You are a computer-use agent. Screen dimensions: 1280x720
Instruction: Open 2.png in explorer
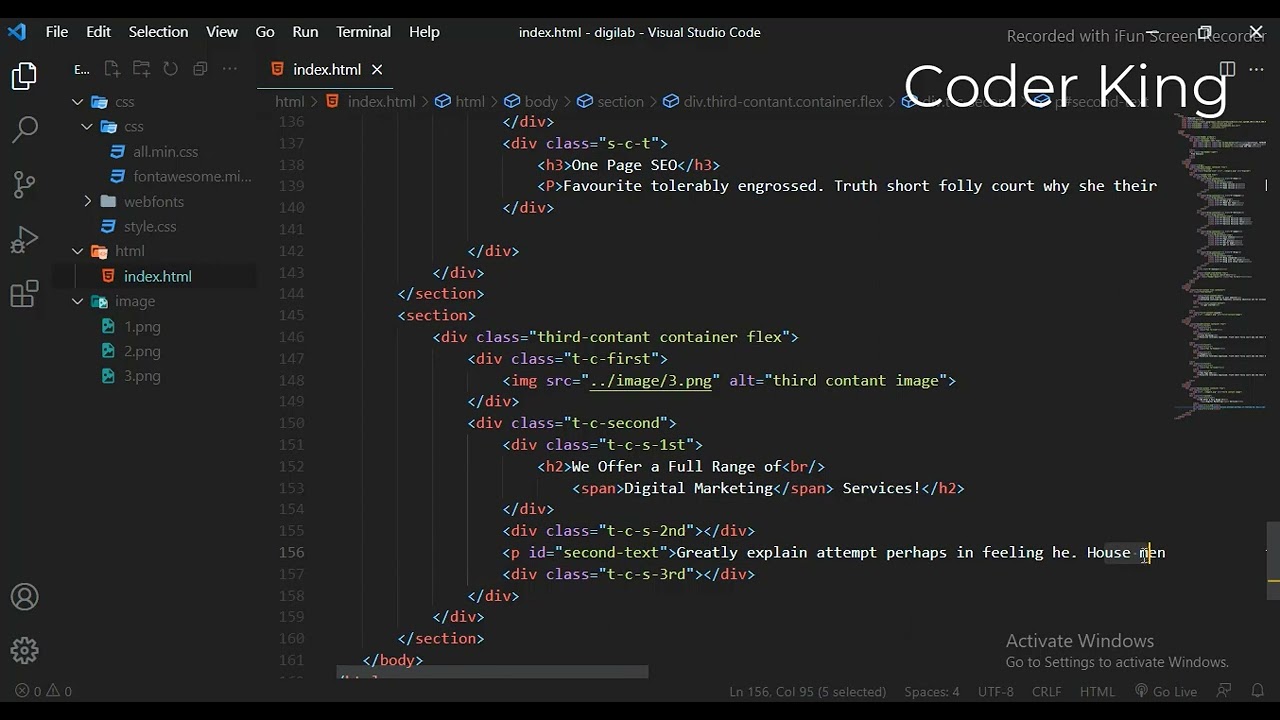click(142, 351)
